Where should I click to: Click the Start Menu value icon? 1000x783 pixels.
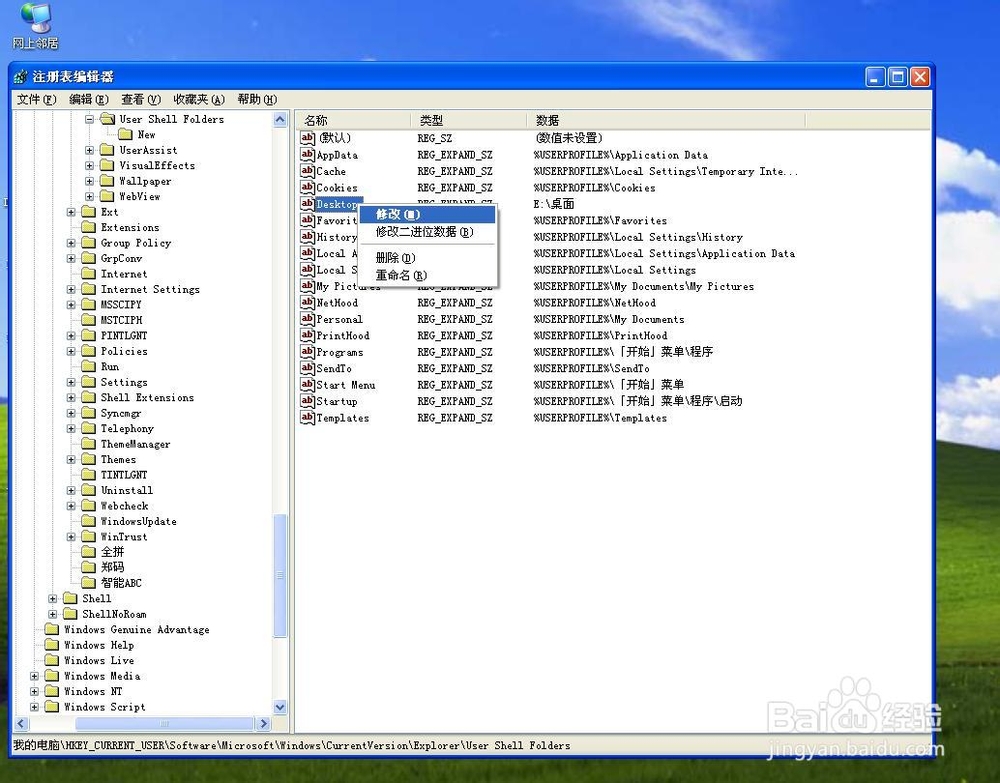pos(307,384)
